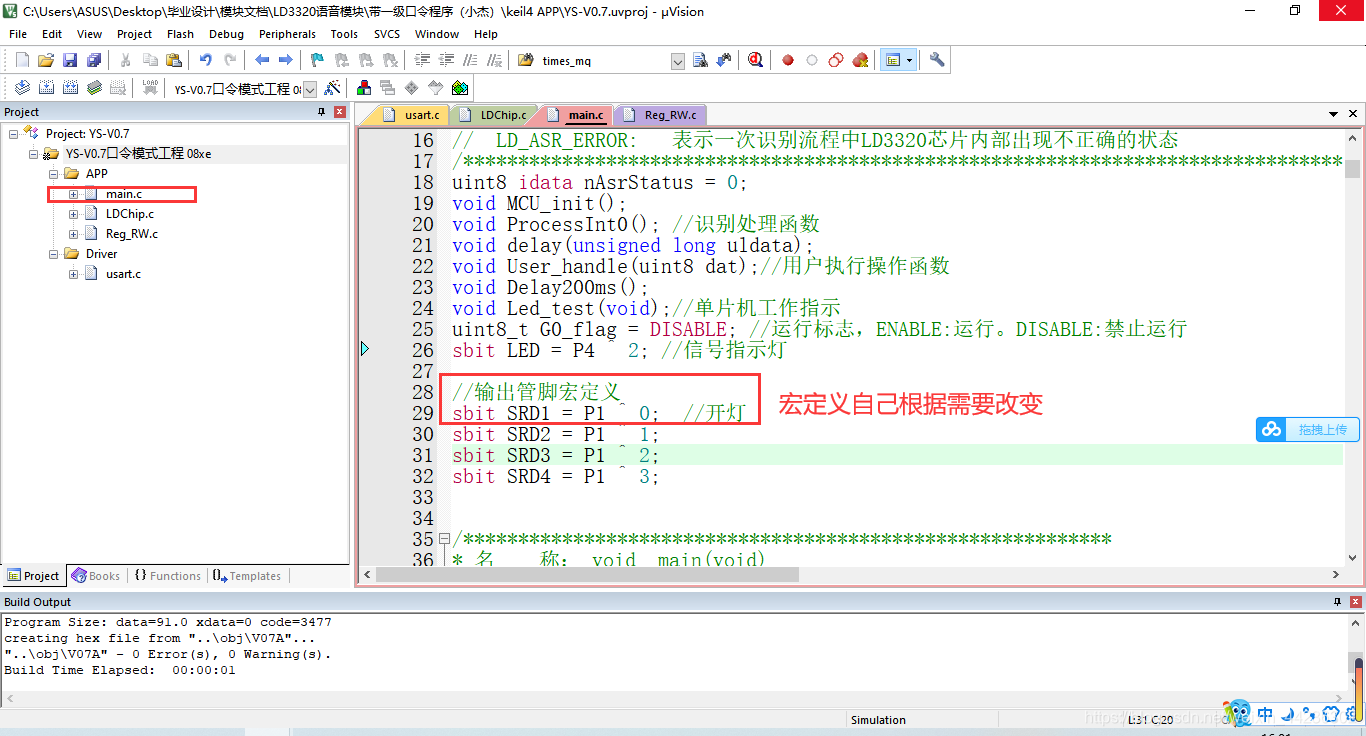Open the times_mq find dropdown arrow

pyautogui.click(x=677, y=61)
